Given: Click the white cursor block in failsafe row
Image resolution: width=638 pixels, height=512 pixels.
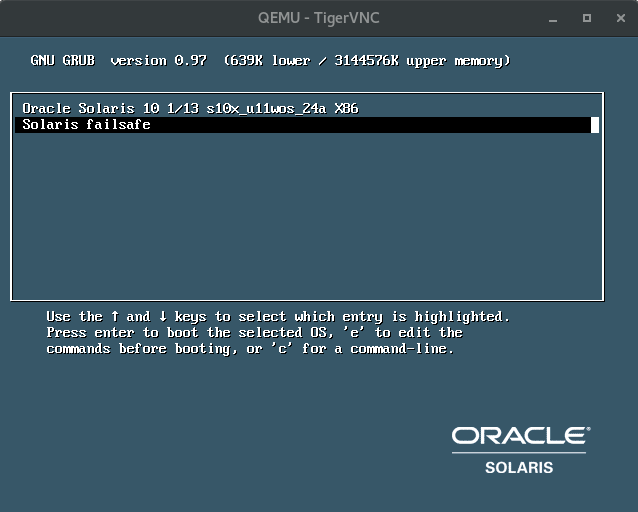Looking at the screenshot, I should (595, 125).
